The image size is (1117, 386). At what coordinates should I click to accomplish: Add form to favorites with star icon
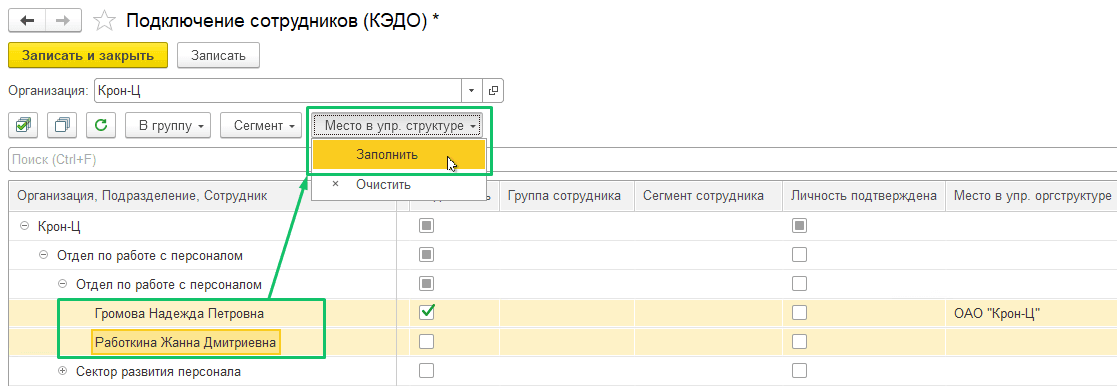coord(105,21)
